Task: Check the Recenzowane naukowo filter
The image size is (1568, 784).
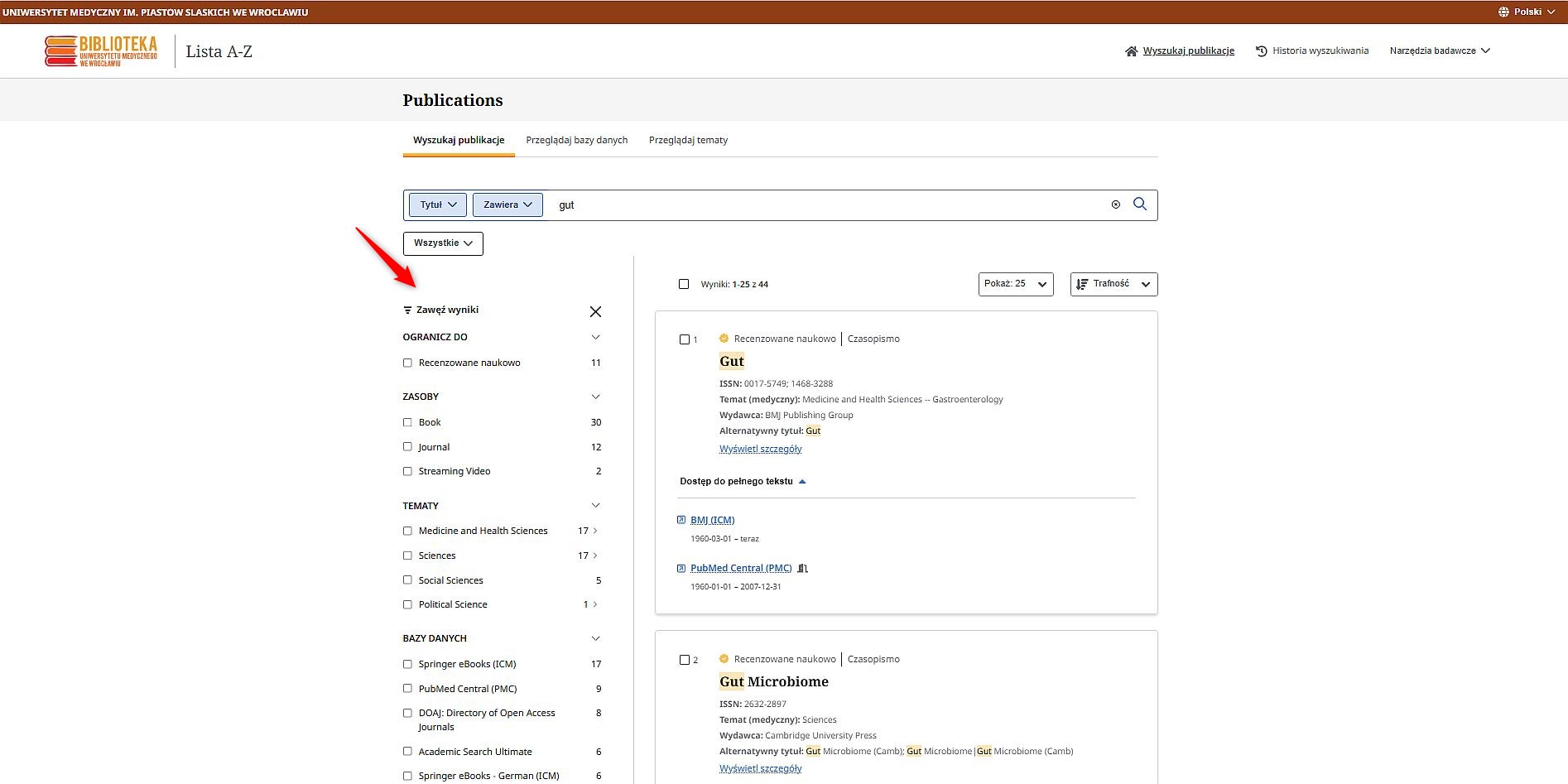Action: tap(407, 363)
